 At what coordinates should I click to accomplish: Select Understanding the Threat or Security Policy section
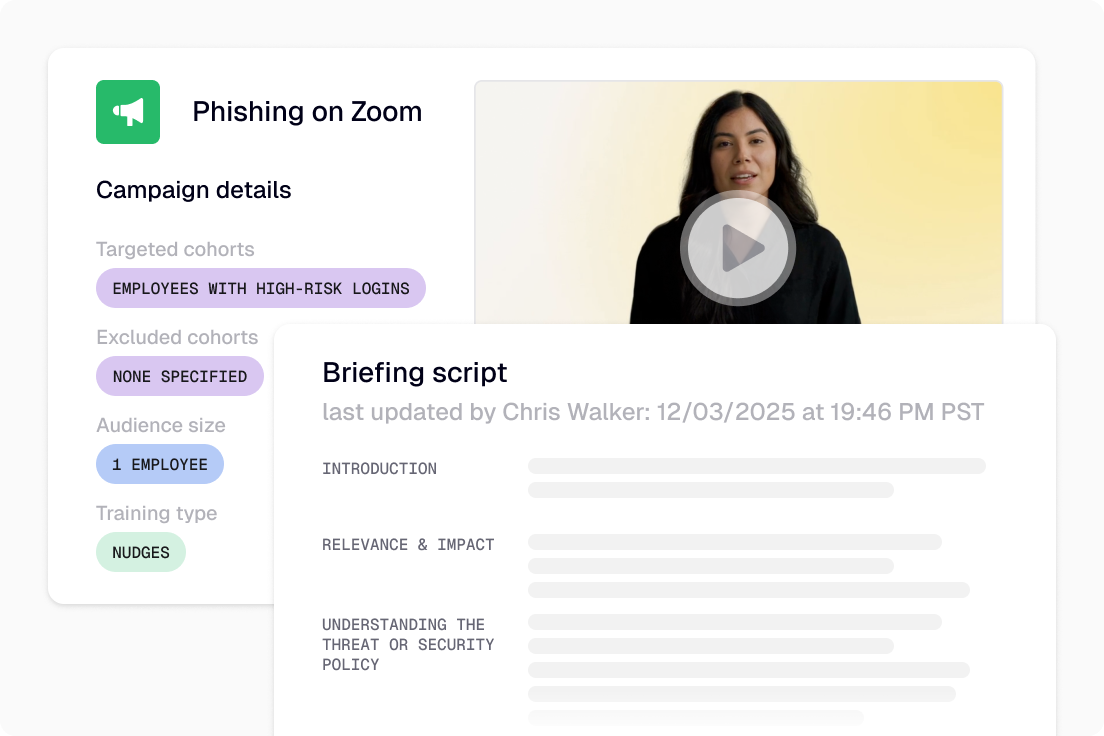408,644
